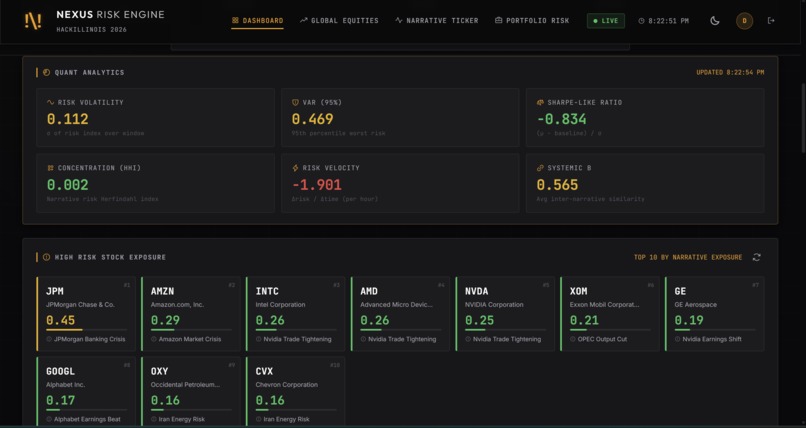806x428 pixels.
Task: Click the circle icon by OPEC Output Cut
Action: [573, 339]
